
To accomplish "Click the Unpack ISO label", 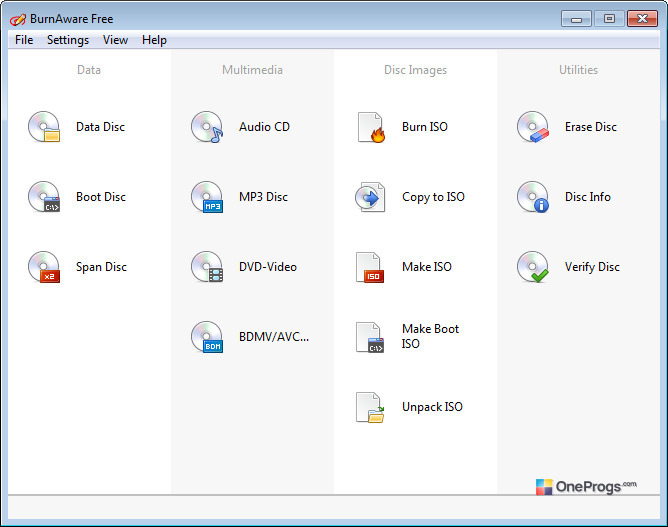I will (432, 407).
